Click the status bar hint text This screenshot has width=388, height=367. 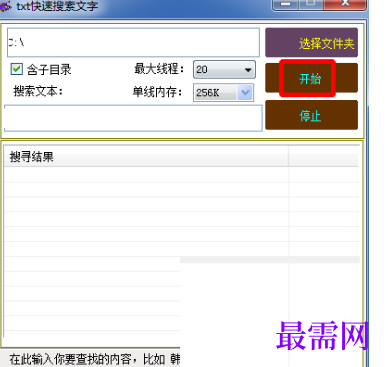click(95, 359)
